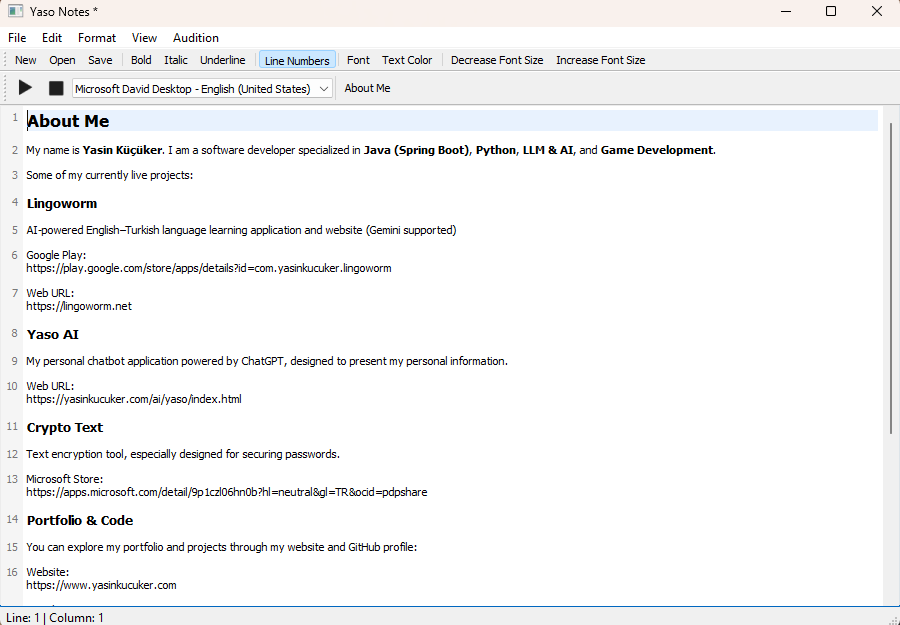Open the Audition menu
The width and height of the screenshot is (900, 625).
pyautogui.click(x=196, y=38)
